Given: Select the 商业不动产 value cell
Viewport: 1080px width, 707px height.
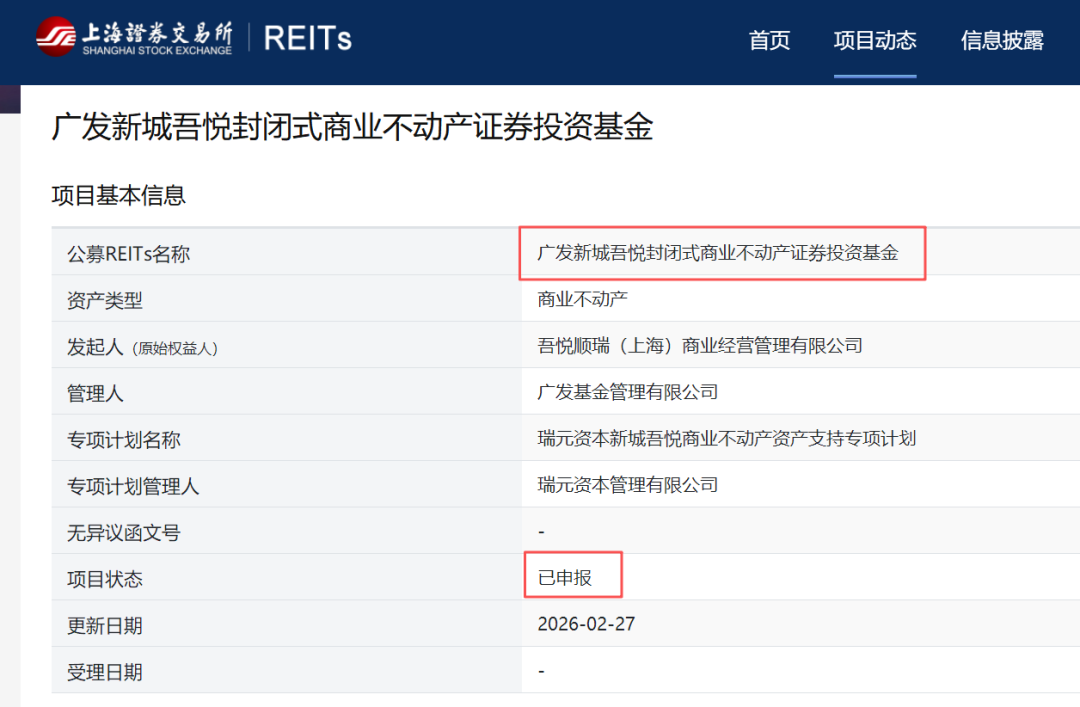Looking at the screenshot, I should pos(582,299).
